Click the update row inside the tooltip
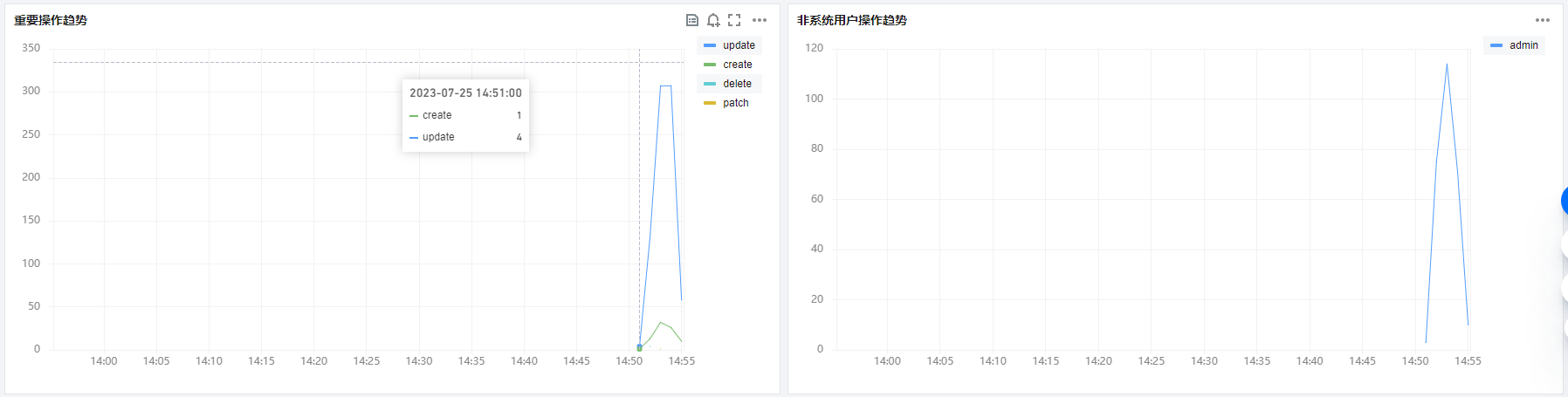 tap(465, 137)
